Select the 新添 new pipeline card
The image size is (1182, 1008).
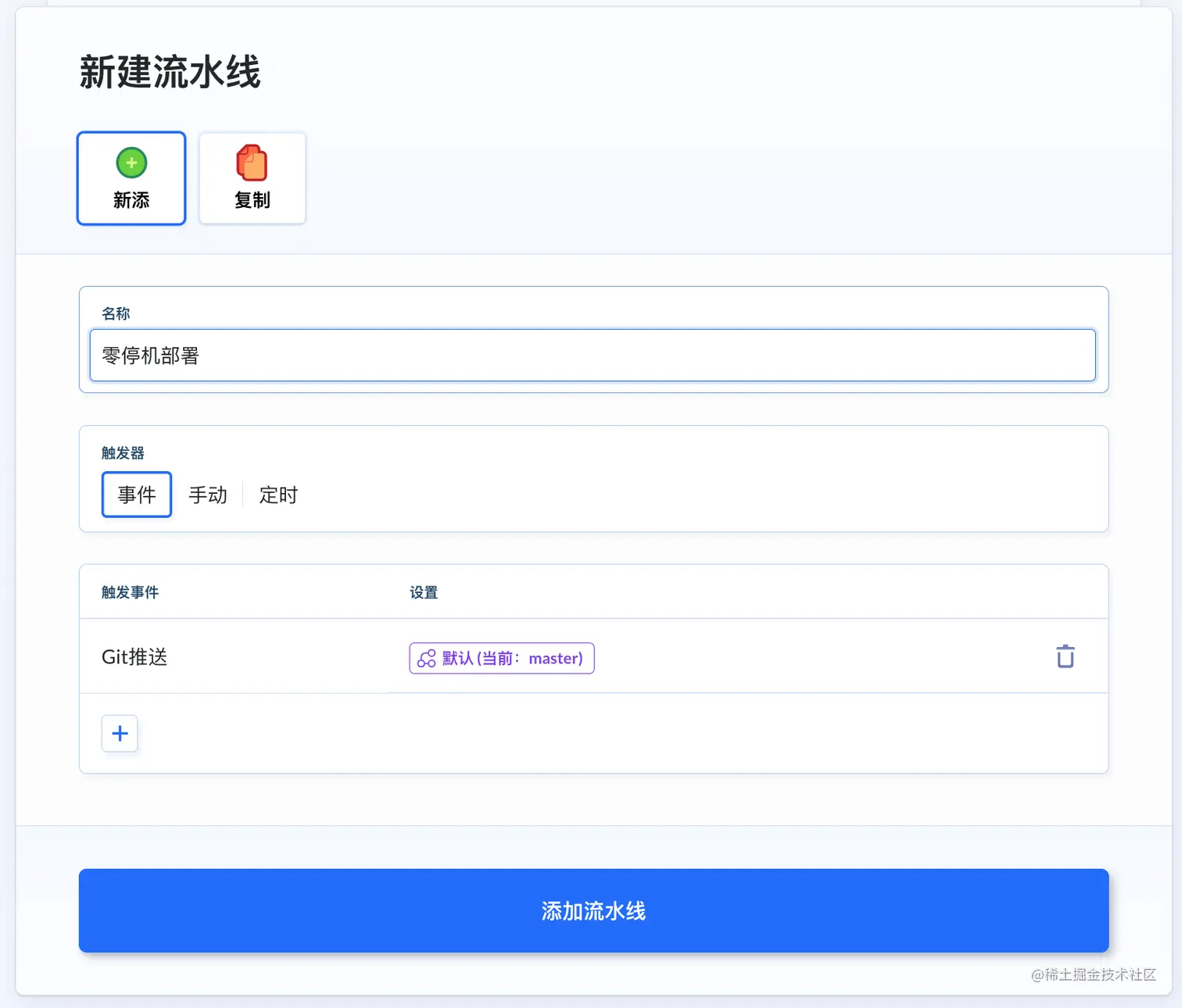[131, 178]
